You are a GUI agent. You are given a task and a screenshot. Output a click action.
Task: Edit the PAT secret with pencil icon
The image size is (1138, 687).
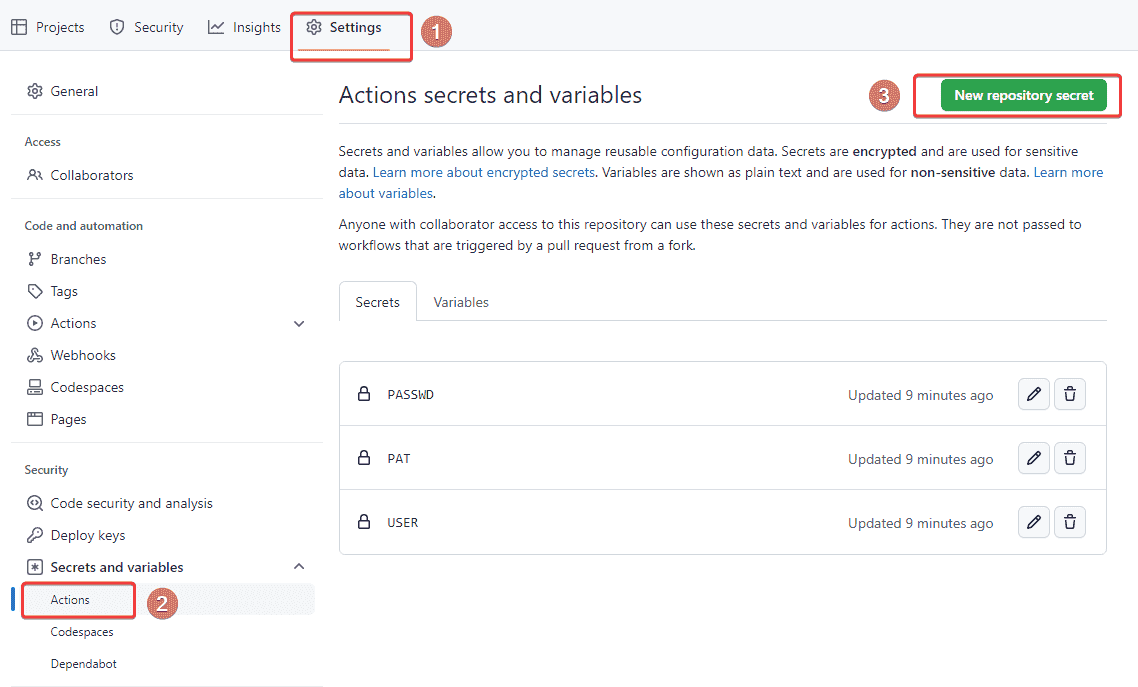[x=1033, y=458]
